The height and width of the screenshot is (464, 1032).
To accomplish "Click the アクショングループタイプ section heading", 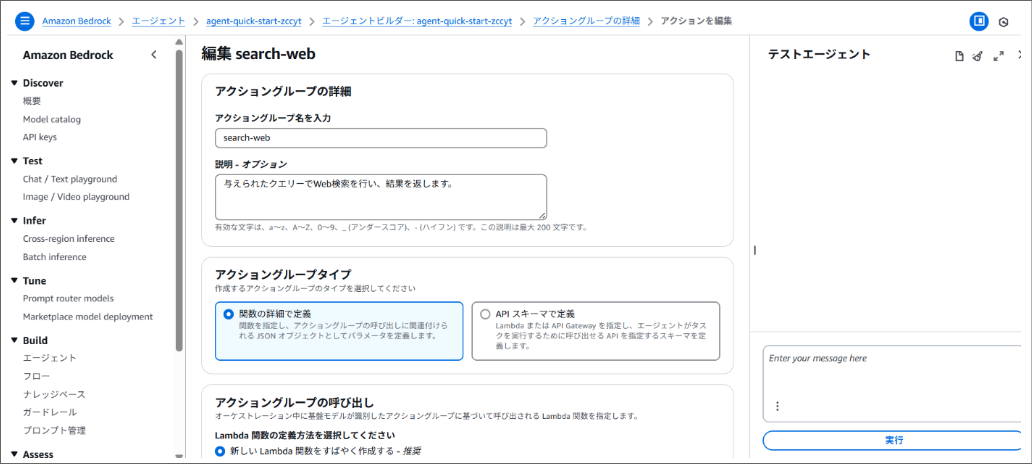I will pos(283,274).
